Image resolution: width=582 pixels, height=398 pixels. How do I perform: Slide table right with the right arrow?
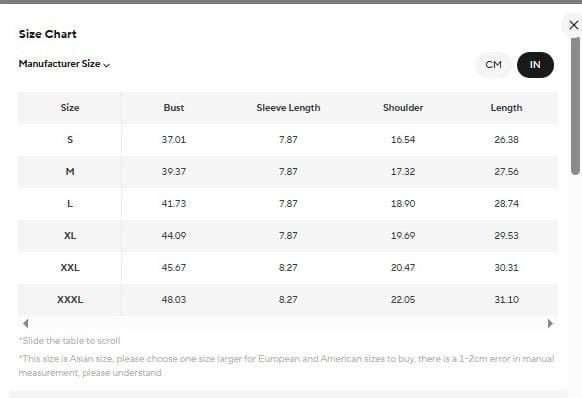550,323
